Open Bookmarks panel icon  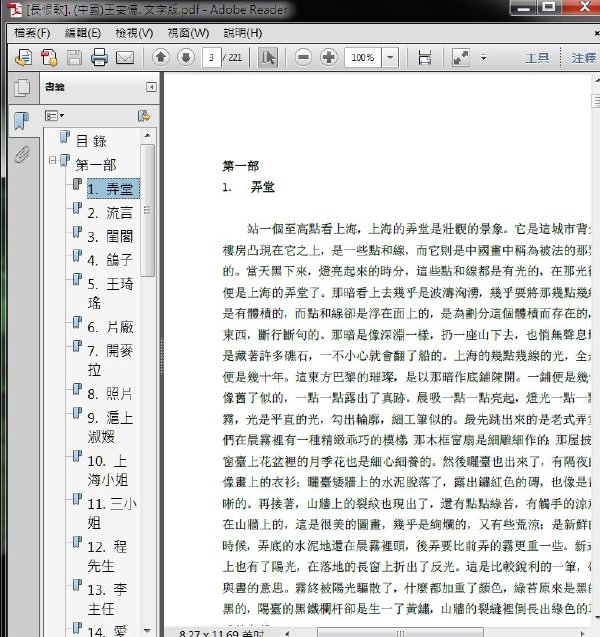click(x=21, y=121)
